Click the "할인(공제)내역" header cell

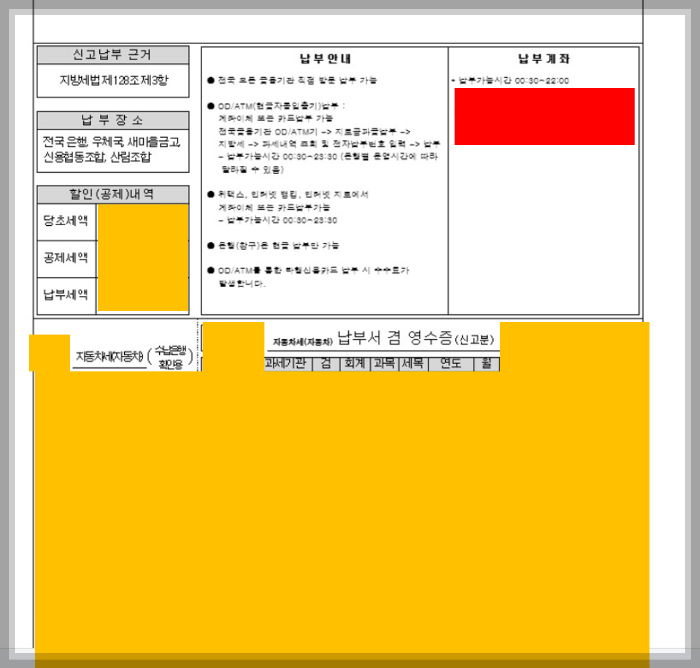tap(113, 195)
